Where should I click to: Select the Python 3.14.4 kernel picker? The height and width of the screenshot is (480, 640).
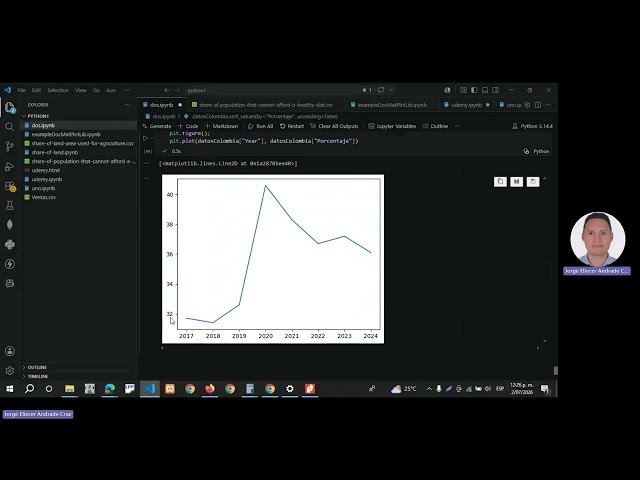(x=532, y=126)
